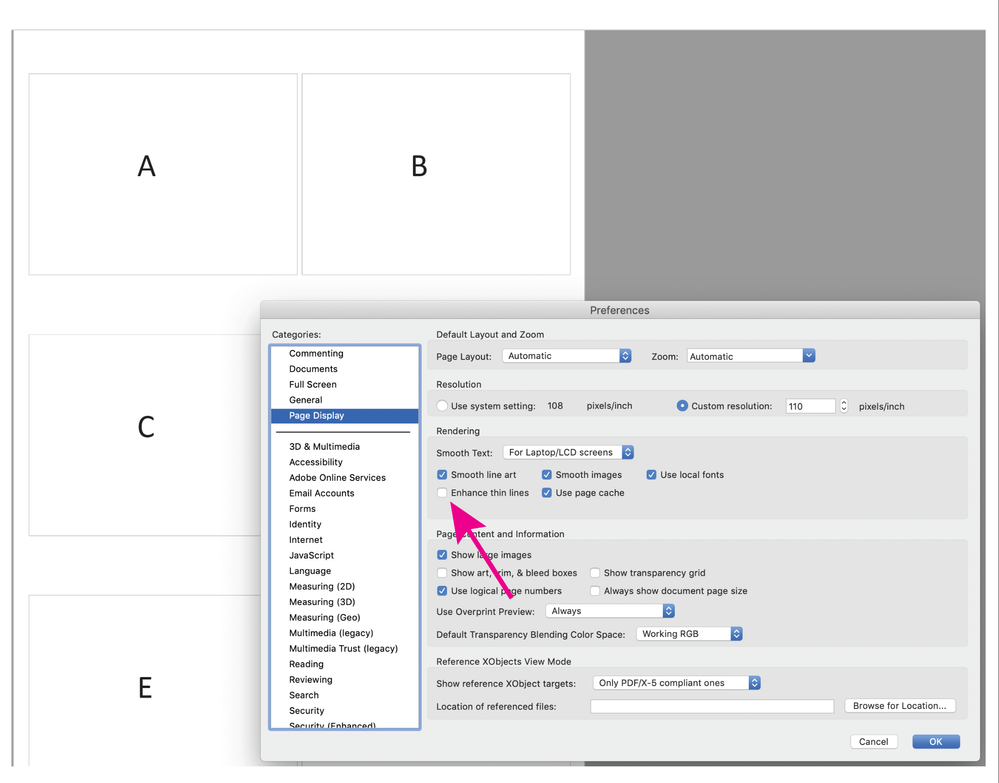999x783 pixels.
Task: Select Commenting category
Action: tap(345, 354)
